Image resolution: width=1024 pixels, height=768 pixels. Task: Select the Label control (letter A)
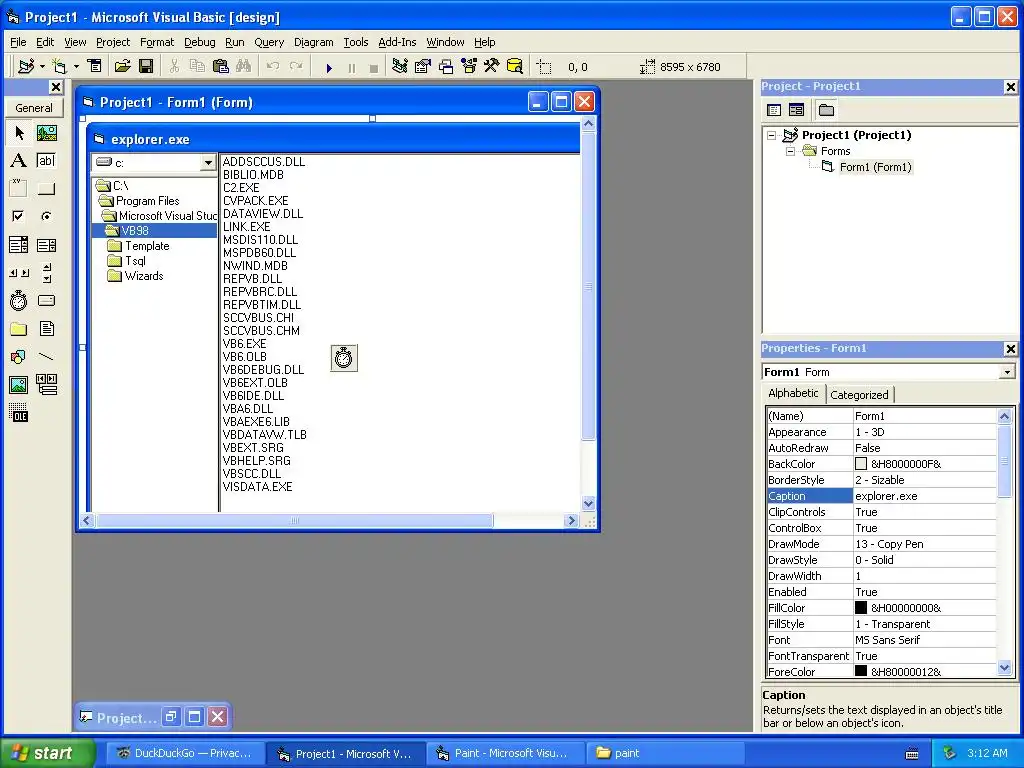coord(19,161)
